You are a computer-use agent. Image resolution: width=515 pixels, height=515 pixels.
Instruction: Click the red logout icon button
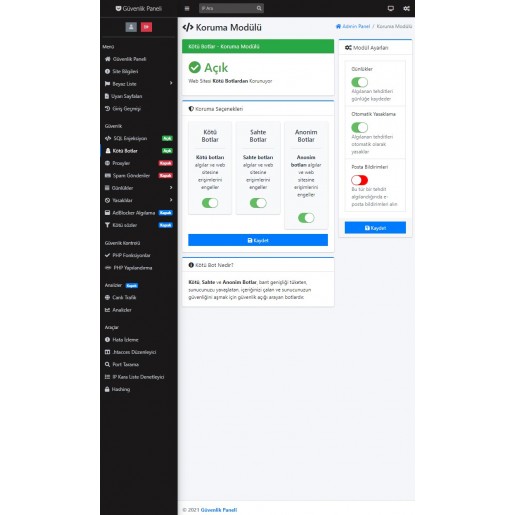coord(146,27)
